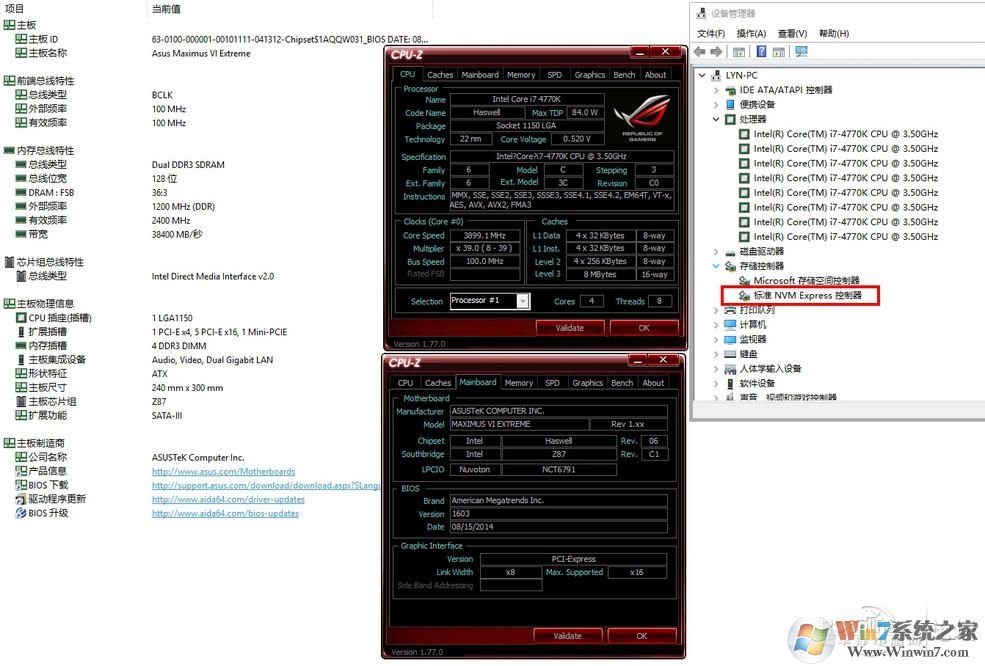985x666 pixels.
Task: Click the Help question-mark icon in Device Manager toolbar
Action: point(761,52)
